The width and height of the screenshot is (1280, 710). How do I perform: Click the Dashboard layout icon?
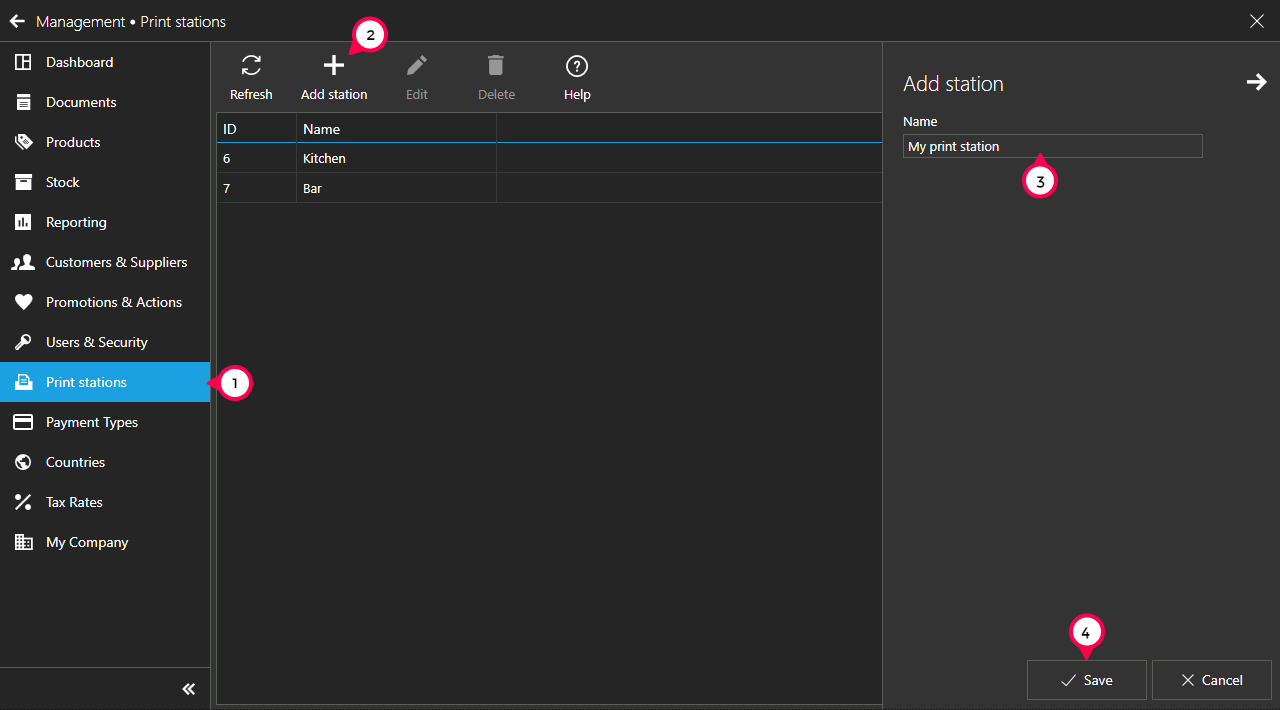pos(23,62)
